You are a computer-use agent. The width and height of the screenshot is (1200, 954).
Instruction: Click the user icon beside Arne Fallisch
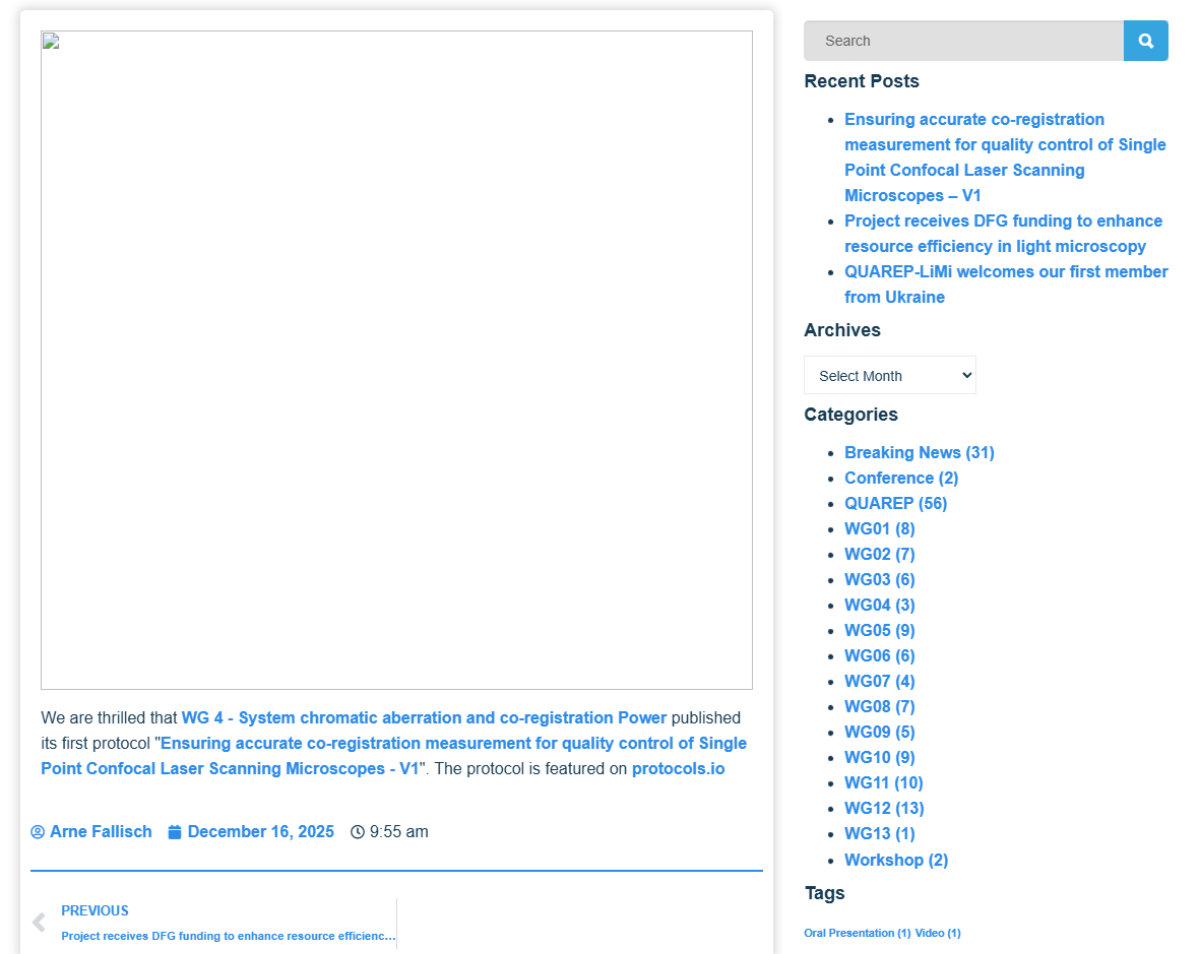coord(38,832)
